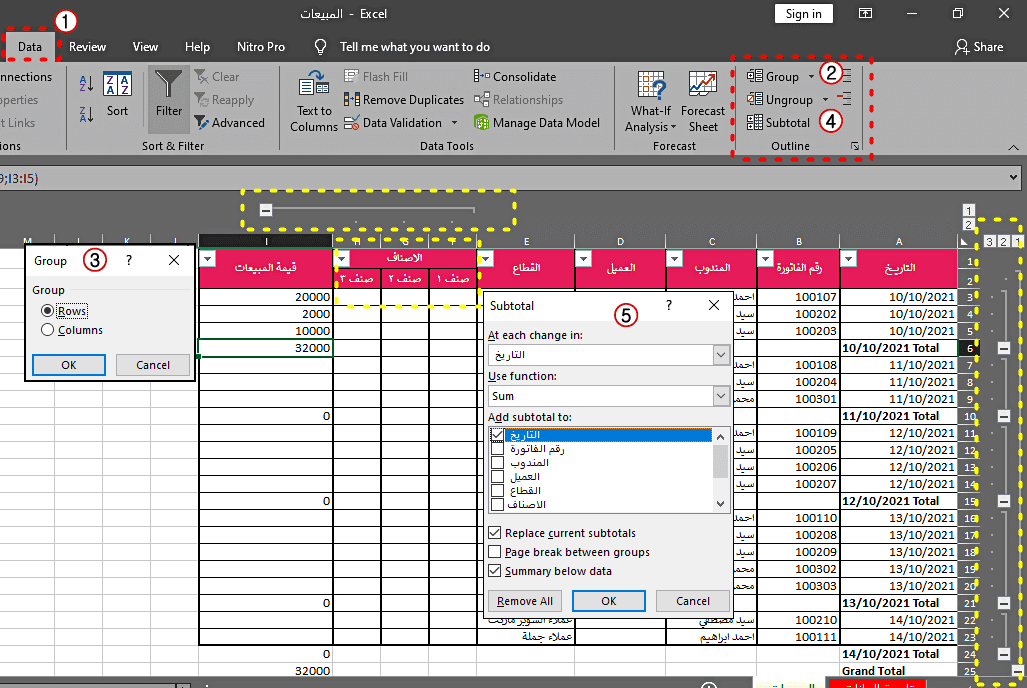Check القطاع in subtotal list
1027x688 pixels.
point(497,491)
